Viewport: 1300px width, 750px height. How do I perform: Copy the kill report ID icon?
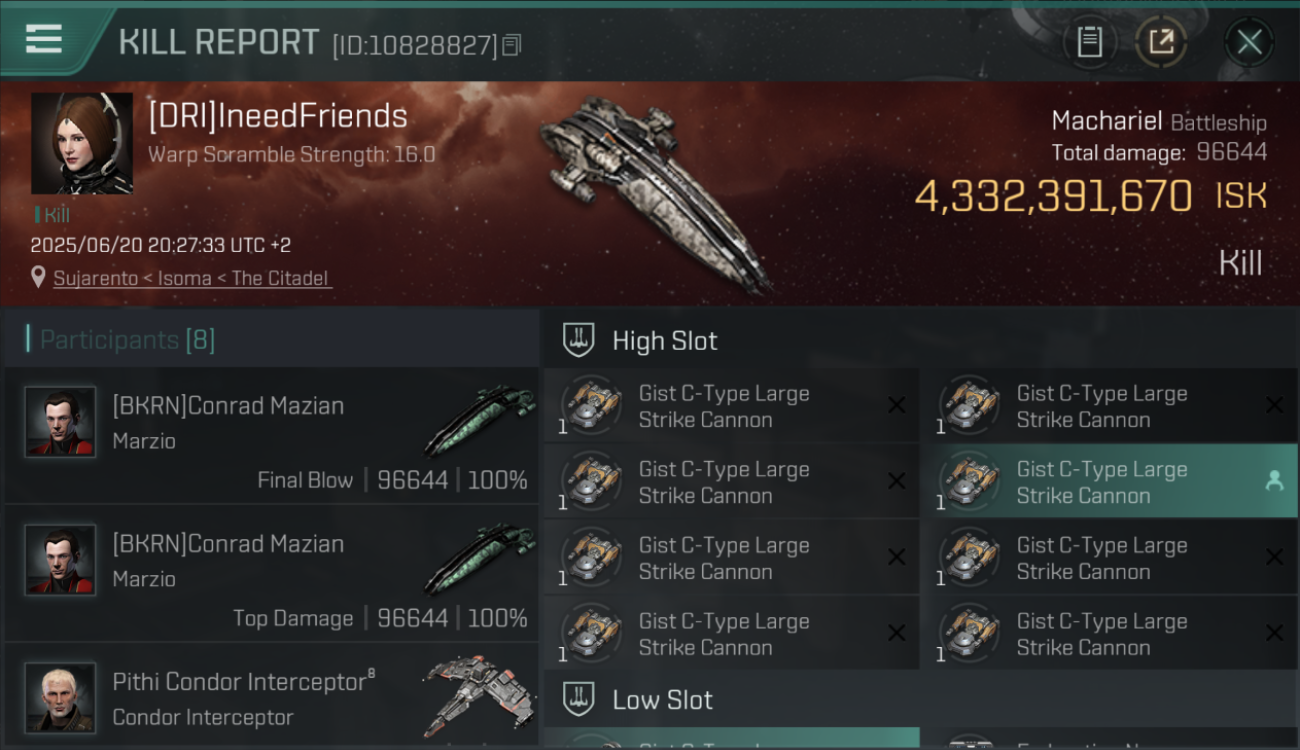coord(511,45)
